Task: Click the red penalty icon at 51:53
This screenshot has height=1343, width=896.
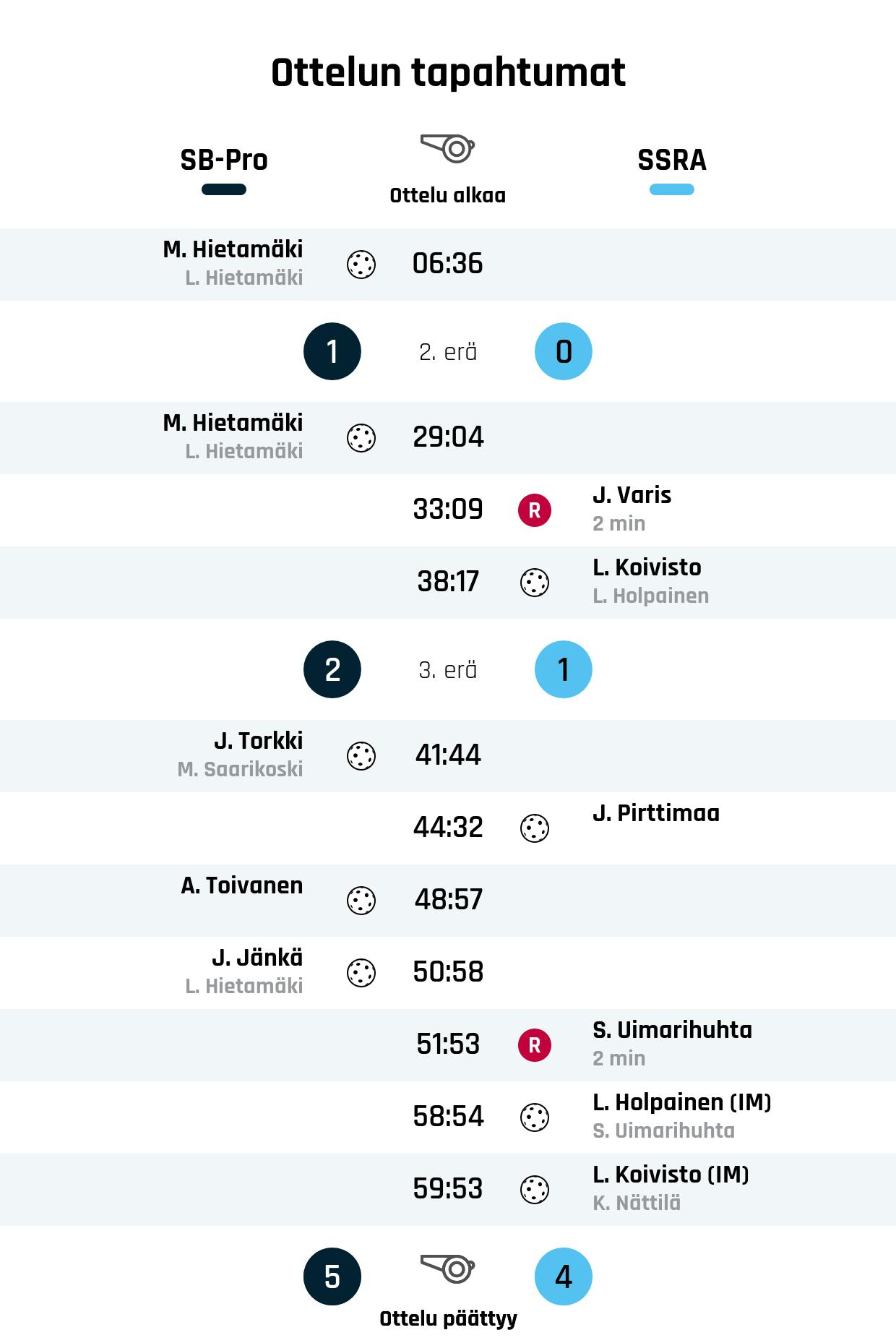Action: 535,1045
